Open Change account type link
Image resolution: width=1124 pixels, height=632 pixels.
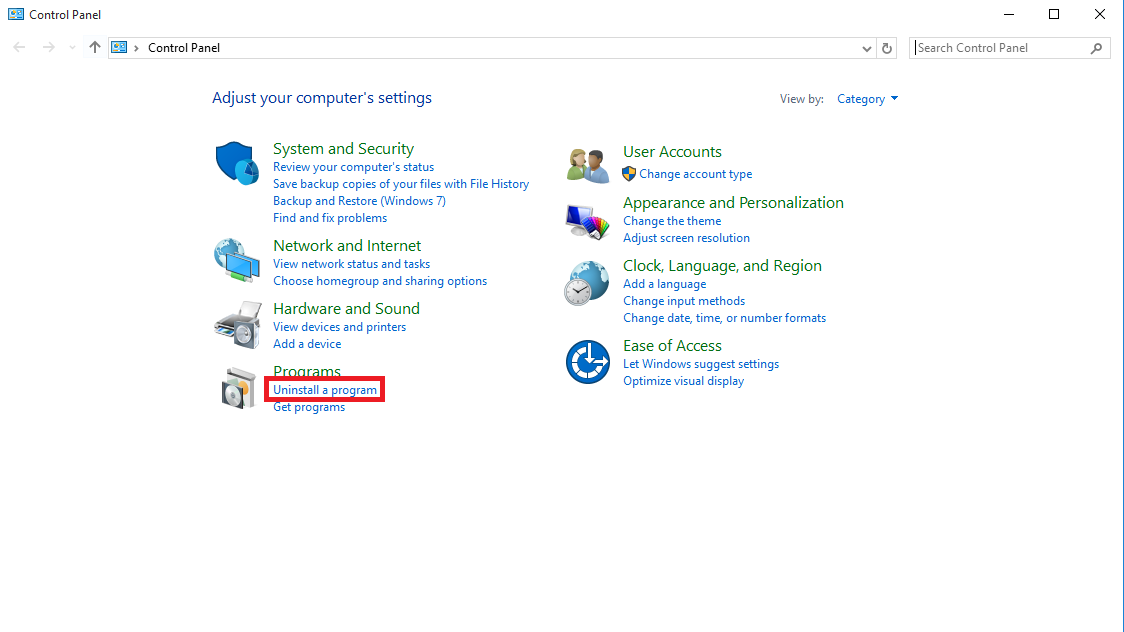pos(695,174)
